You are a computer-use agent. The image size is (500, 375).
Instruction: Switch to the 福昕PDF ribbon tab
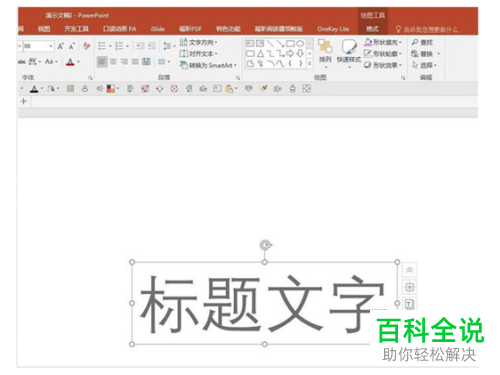click(x=190, y=29)
